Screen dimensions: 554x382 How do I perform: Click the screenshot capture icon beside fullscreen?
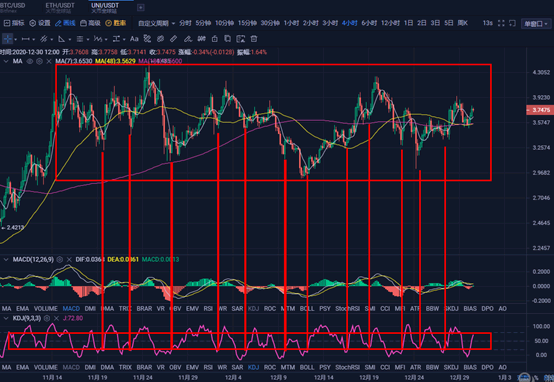[x=512, y=23]
